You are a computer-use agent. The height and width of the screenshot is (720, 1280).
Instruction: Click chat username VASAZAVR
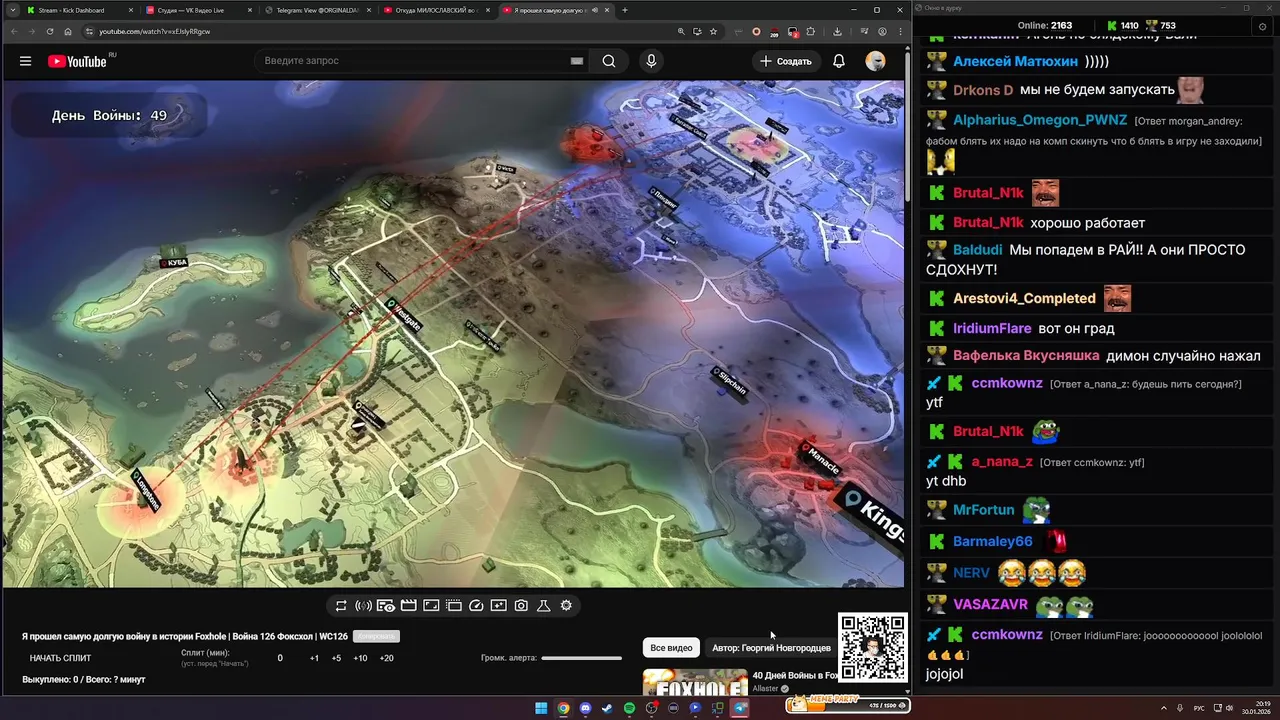click(990, 605)
